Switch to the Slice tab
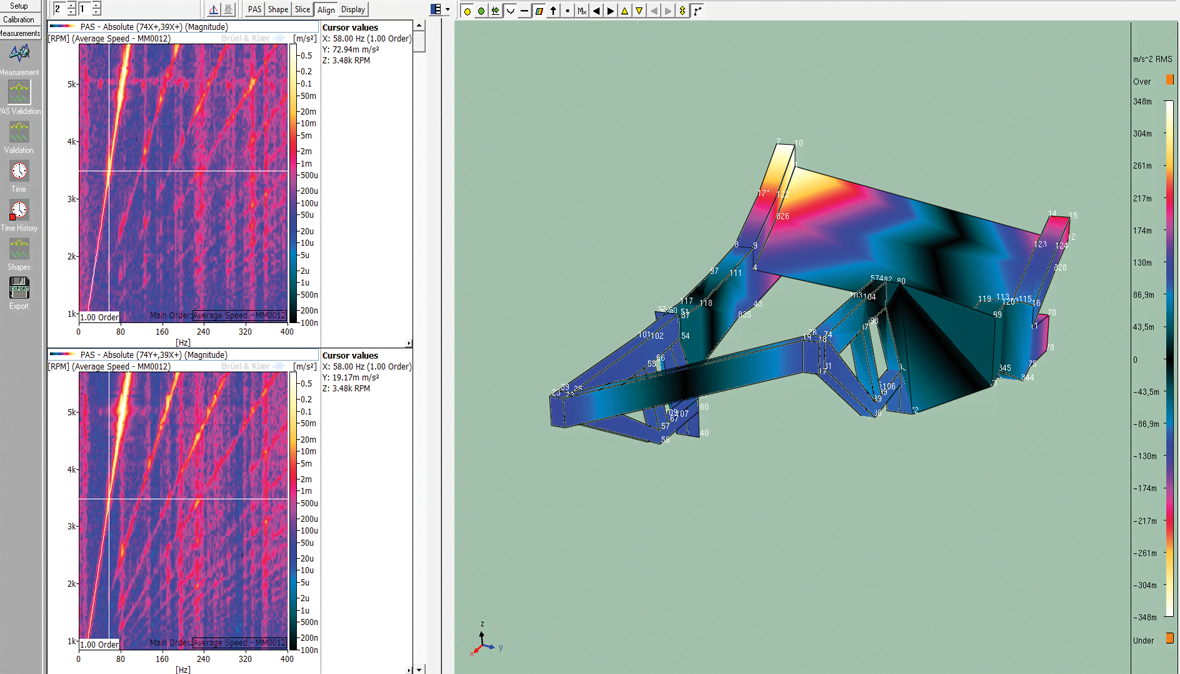1180x674 pixels. click(x=302, y=10)
